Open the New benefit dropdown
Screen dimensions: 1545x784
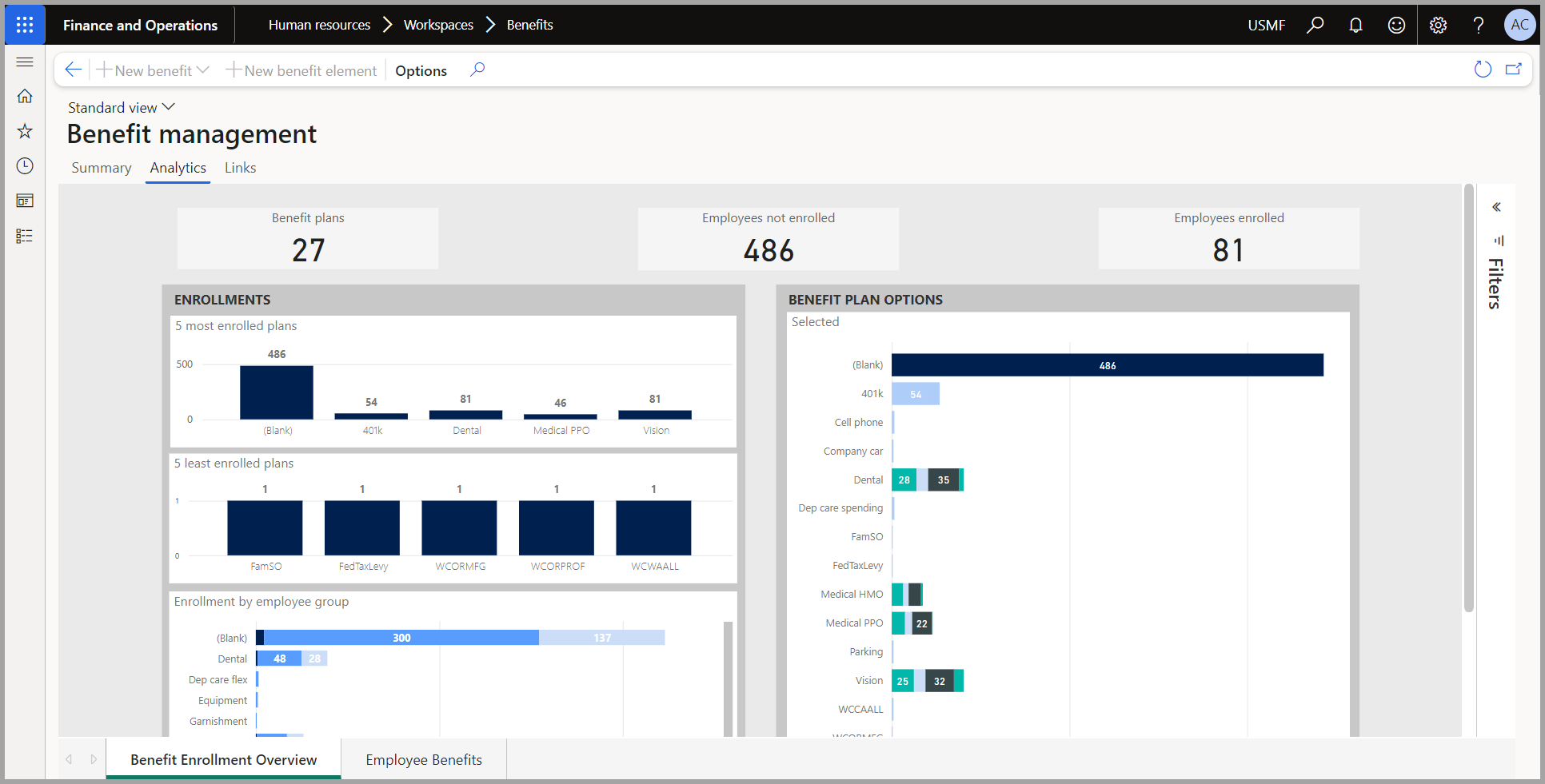click(153, 70)
